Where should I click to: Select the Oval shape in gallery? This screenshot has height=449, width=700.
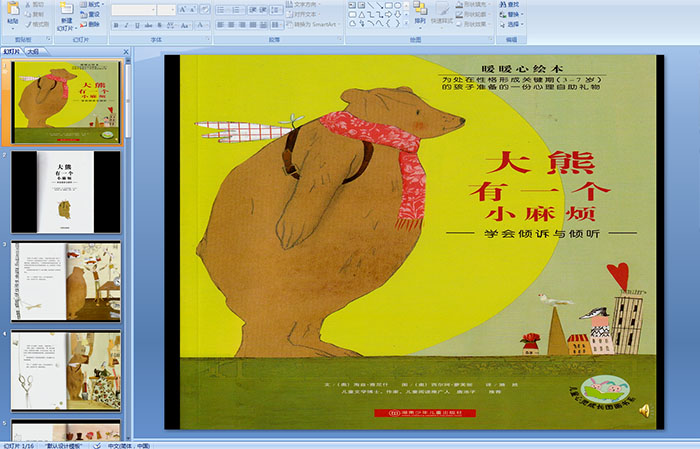[x=397, y=5]
